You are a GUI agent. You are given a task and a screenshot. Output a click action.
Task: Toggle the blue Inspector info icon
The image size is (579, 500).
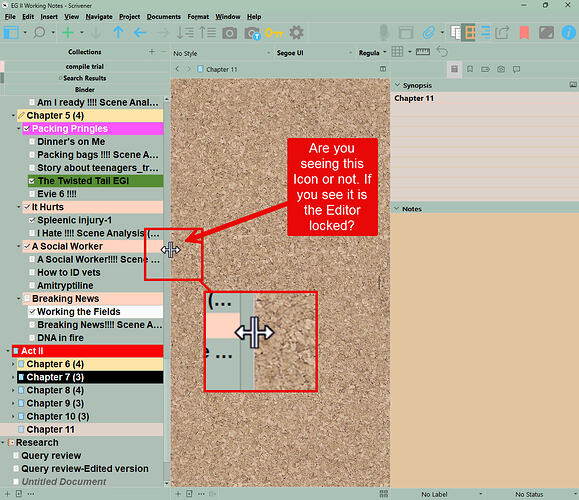(x=569, y=33)
